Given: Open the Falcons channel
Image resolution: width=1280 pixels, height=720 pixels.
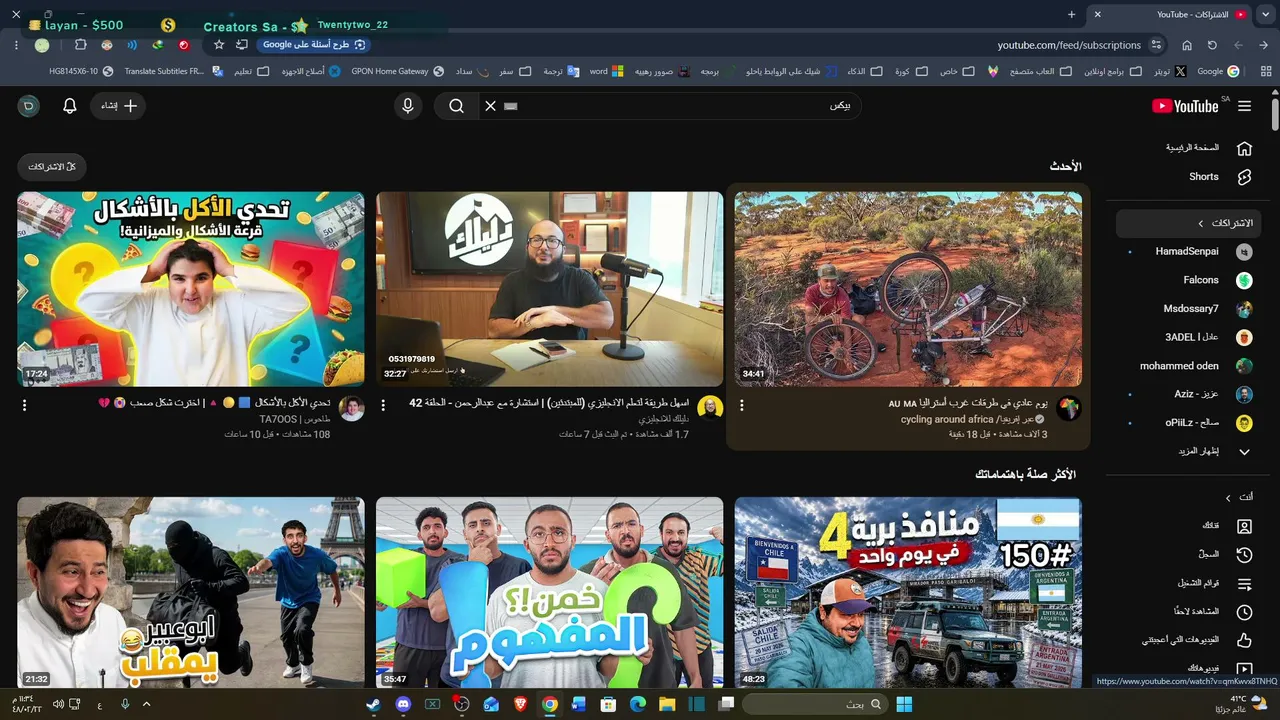Looking at the screenshot, I should click(x=1189, y=280).
